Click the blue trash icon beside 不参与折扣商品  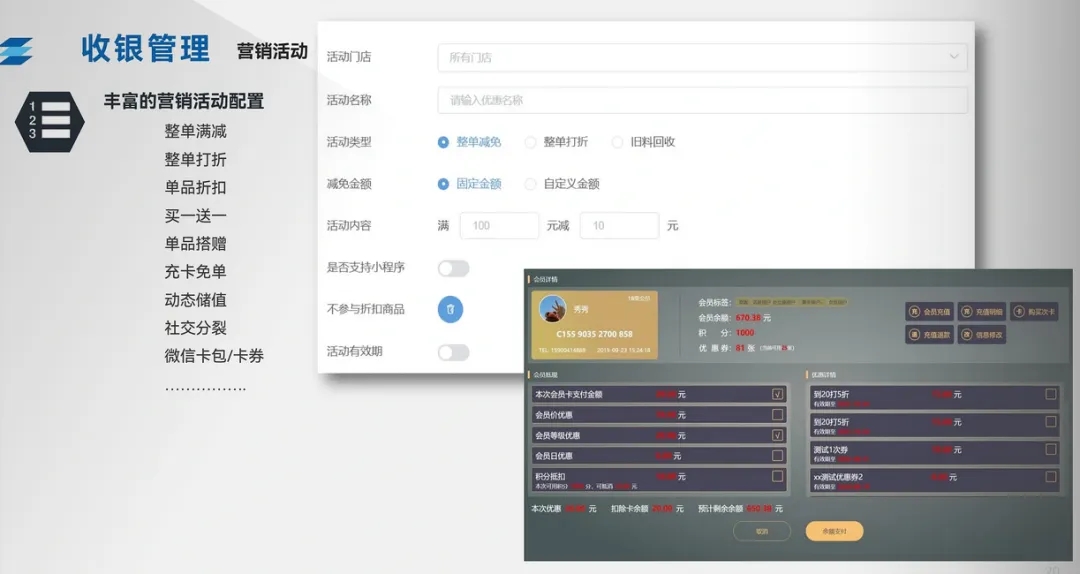pos(450,310)
